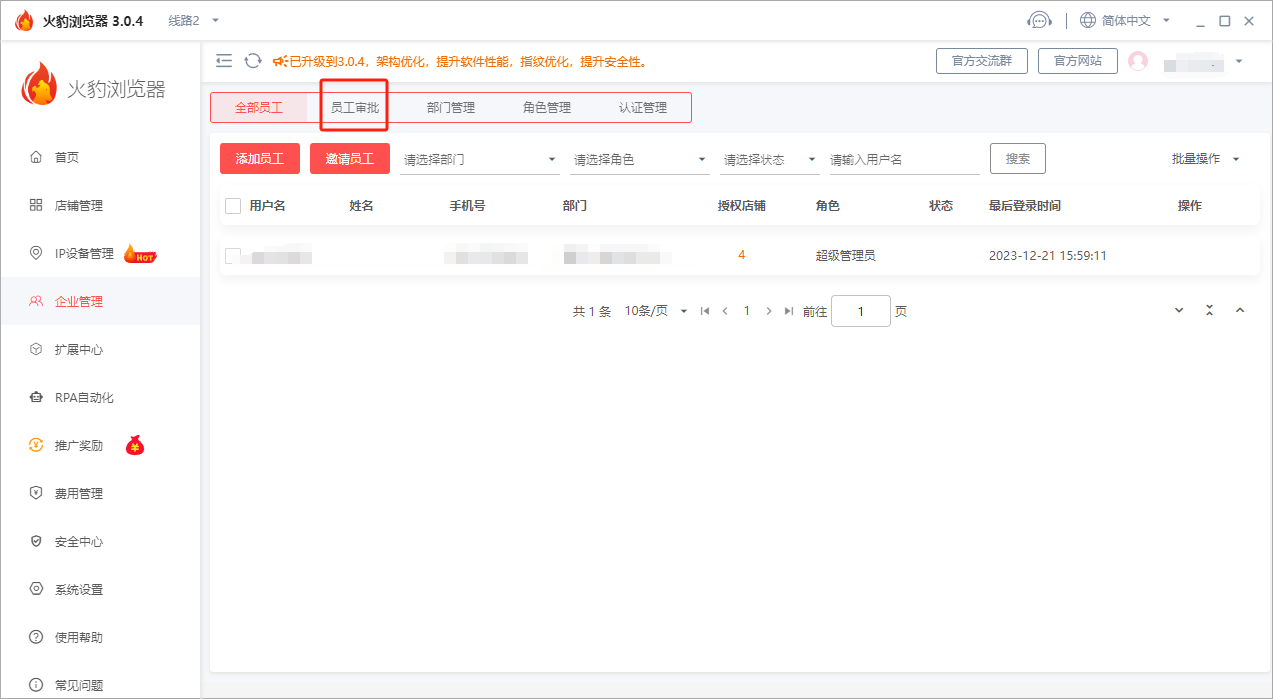Check the select-all checkbox in table header
Viewport: 1273px width, 699px height.
[232, 205]
